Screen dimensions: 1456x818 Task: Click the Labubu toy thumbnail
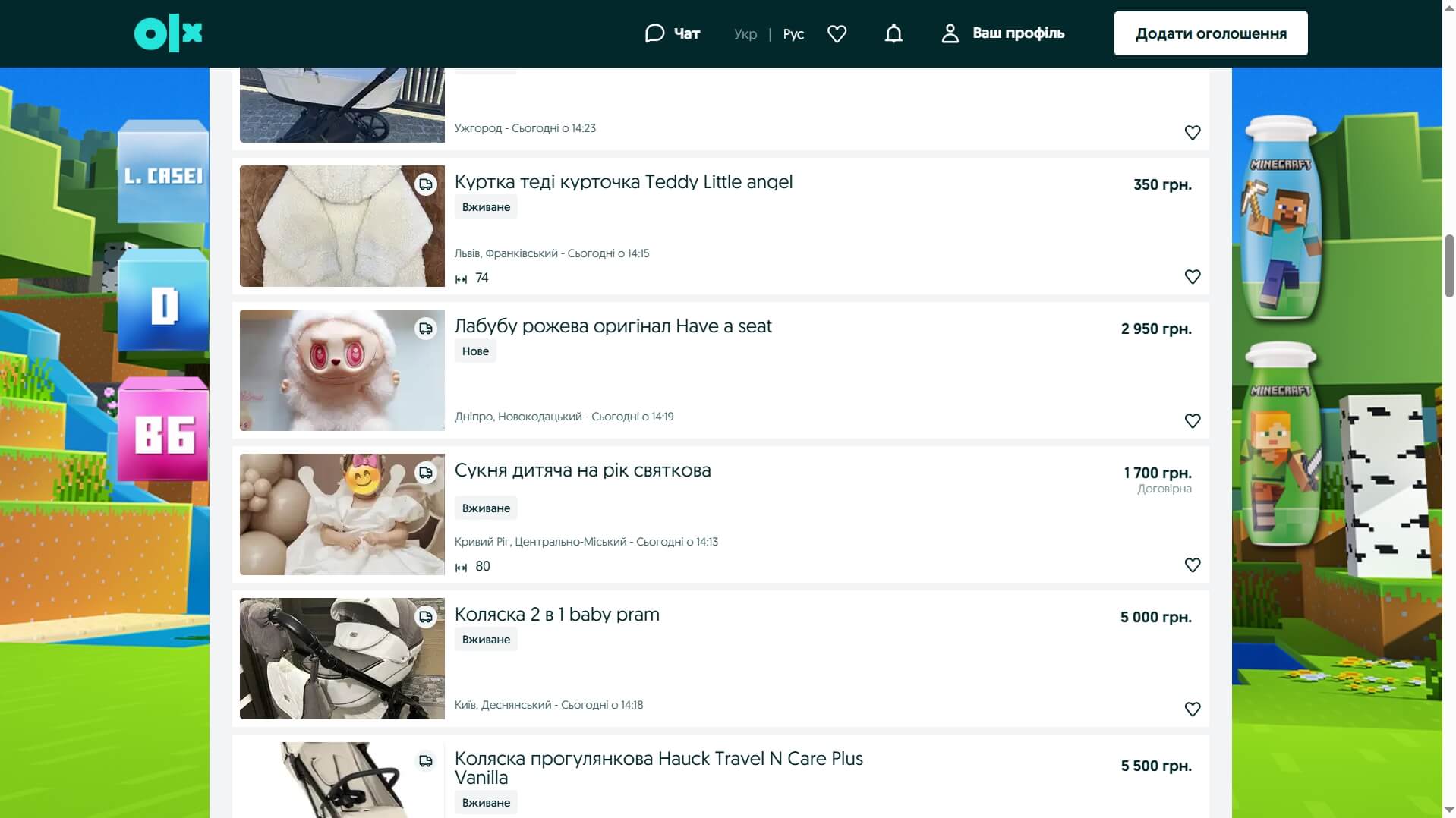pos(342,370)
